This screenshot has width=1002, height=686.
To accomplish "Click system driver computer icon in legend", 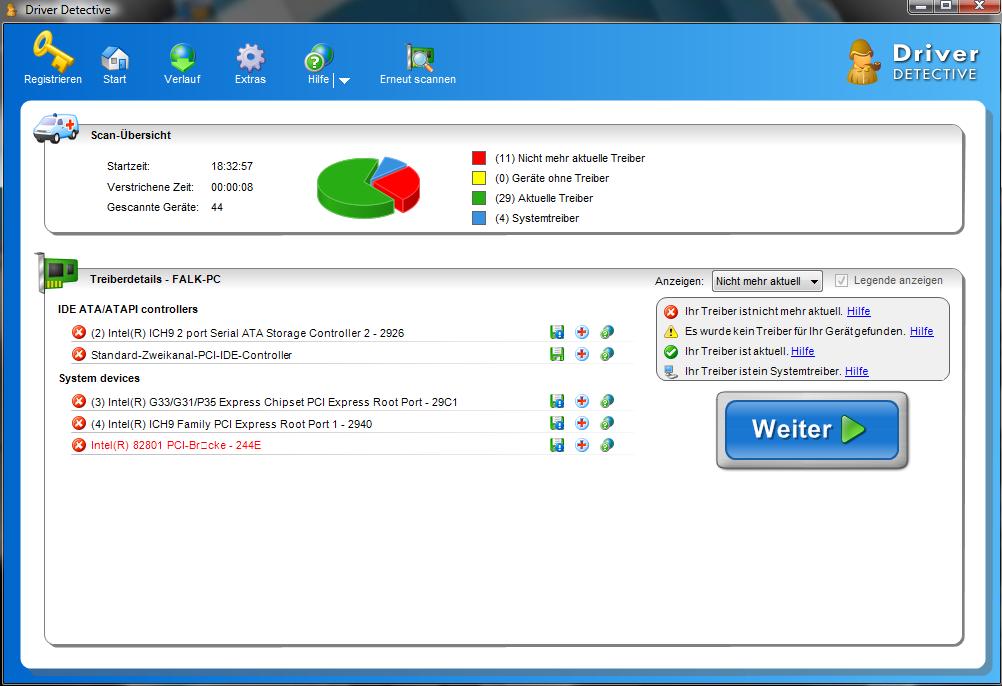I will pos(671,372).
